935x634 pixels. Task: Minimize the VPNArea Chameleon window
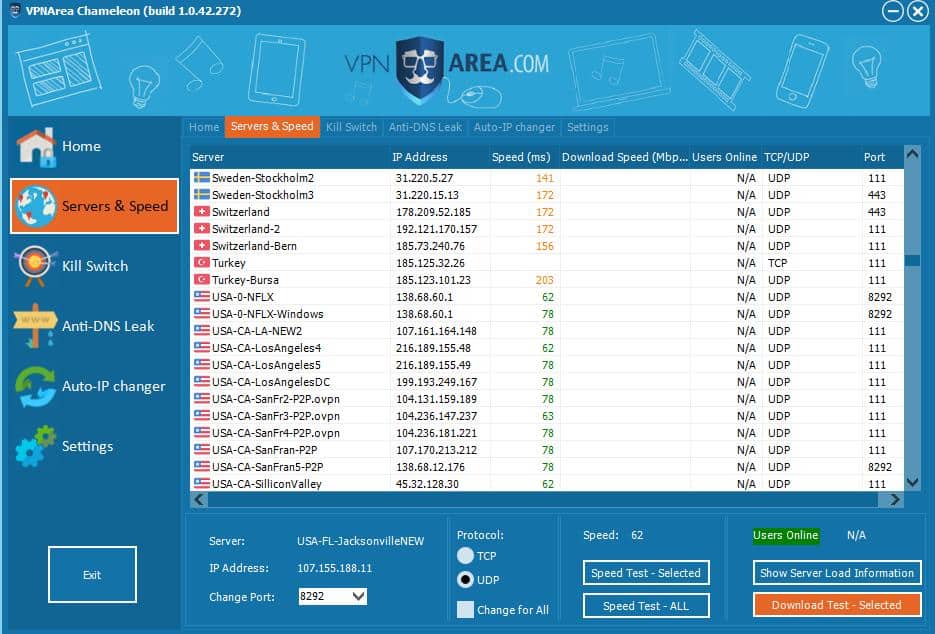pos(893,11)
